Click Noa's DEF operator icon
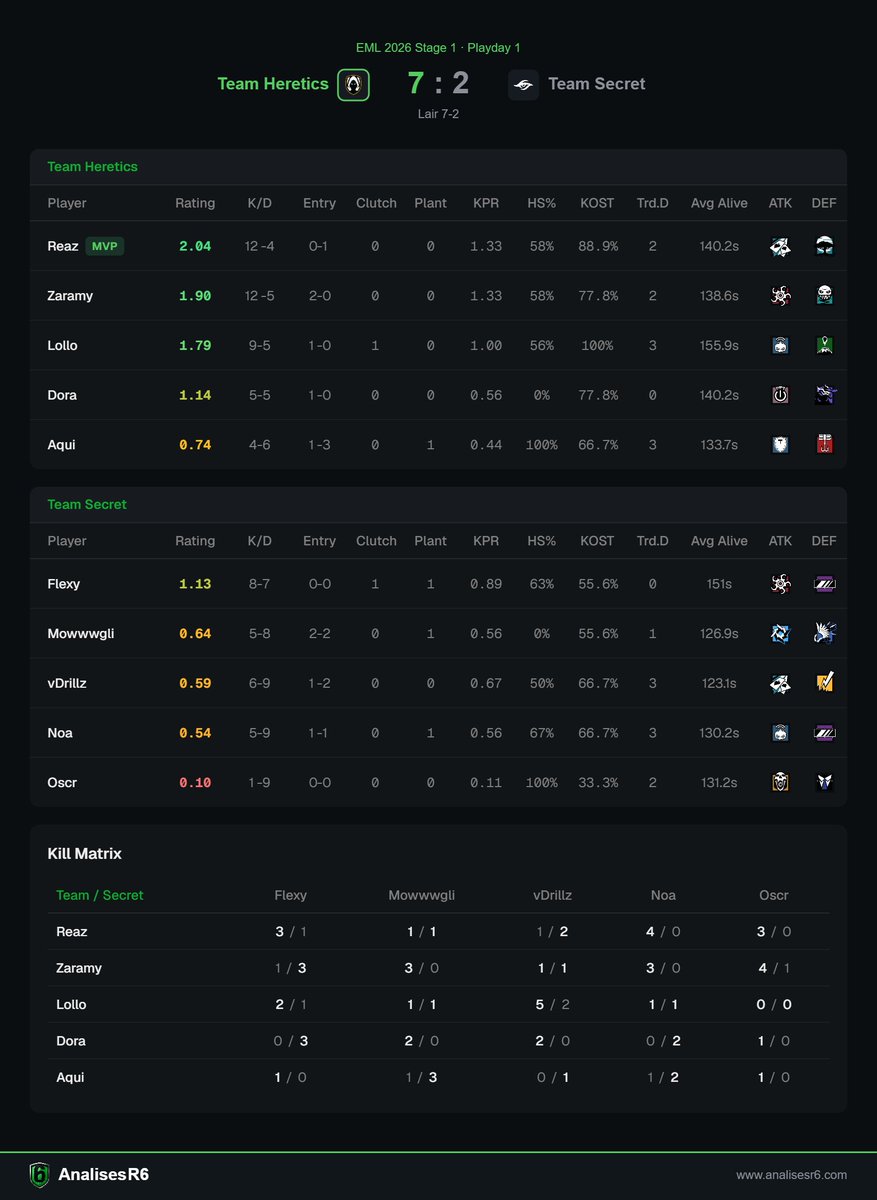The width and height of the screenshot is (877, 1200). 824,733
